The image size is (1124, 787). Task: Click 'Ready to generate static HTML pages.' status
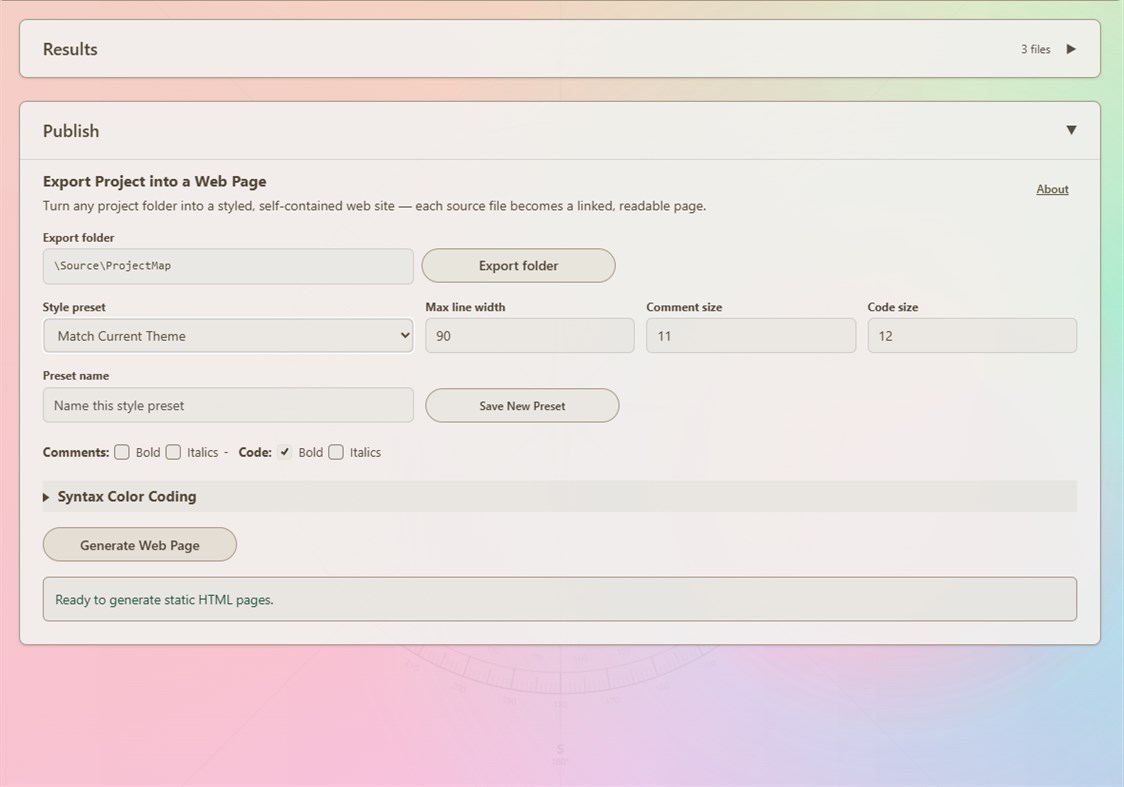click(164, 600)
